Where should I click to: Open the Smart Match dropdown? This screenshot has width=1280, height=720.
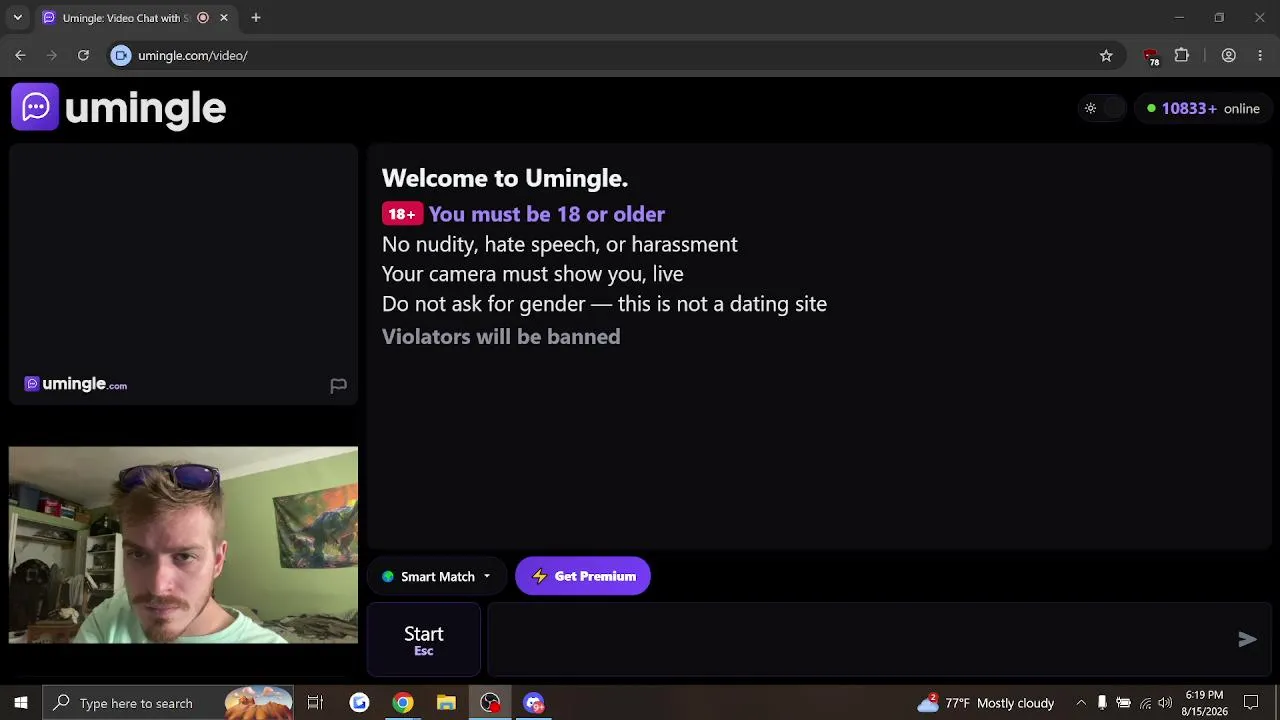pos(436,577)
